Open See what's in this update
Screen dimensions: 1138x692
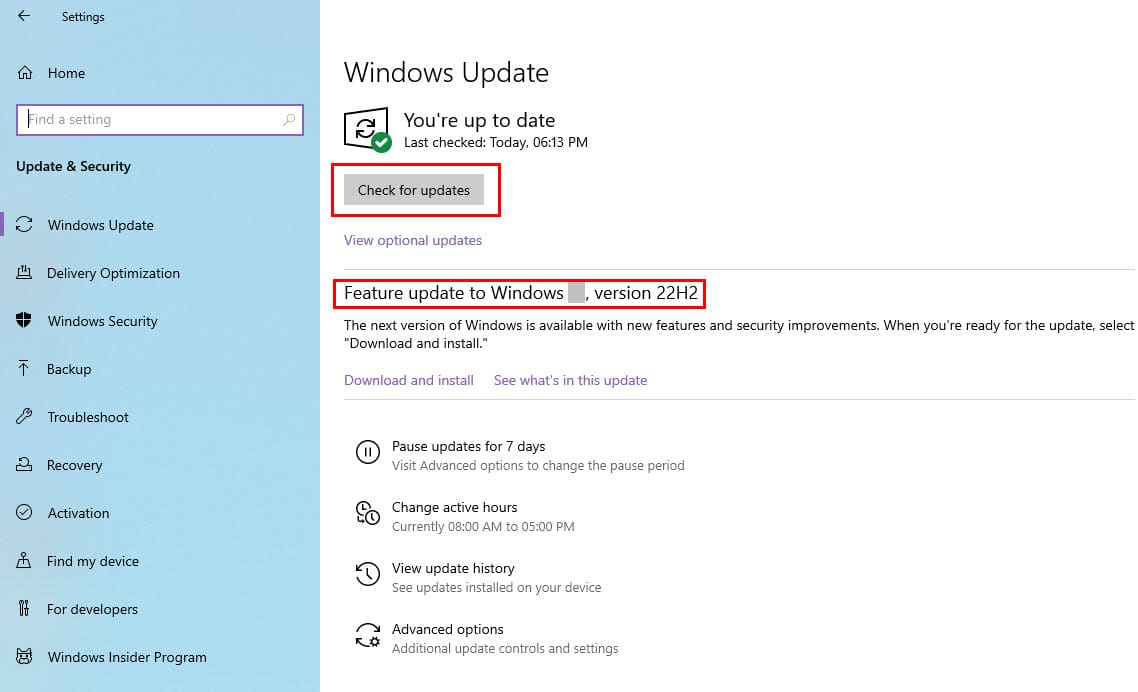[x=570, y=380]
